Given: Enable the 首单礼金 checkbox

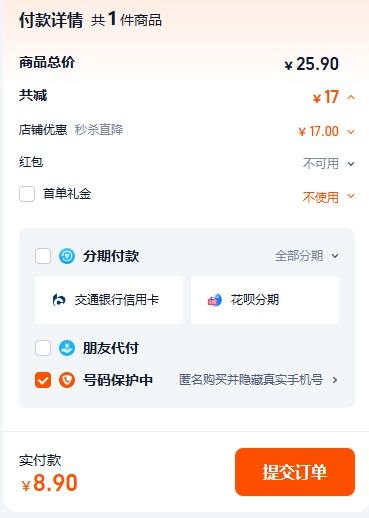Looking at the screenshot, I should click(27, 194).
